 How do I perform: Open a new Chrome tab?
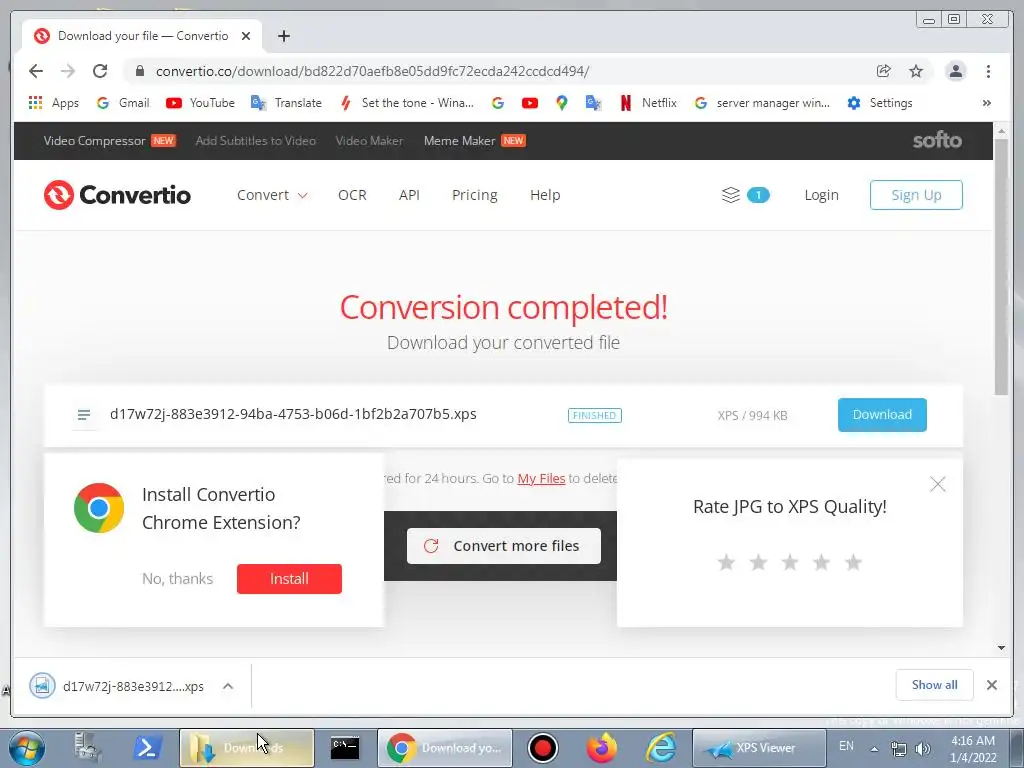[x=283, y=36]
